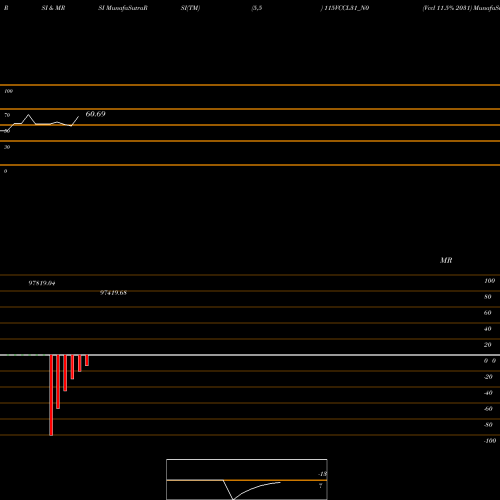This screenshot has width=500, height=500.
Task: Click the -100 label on MR axis
Action: 490,441
